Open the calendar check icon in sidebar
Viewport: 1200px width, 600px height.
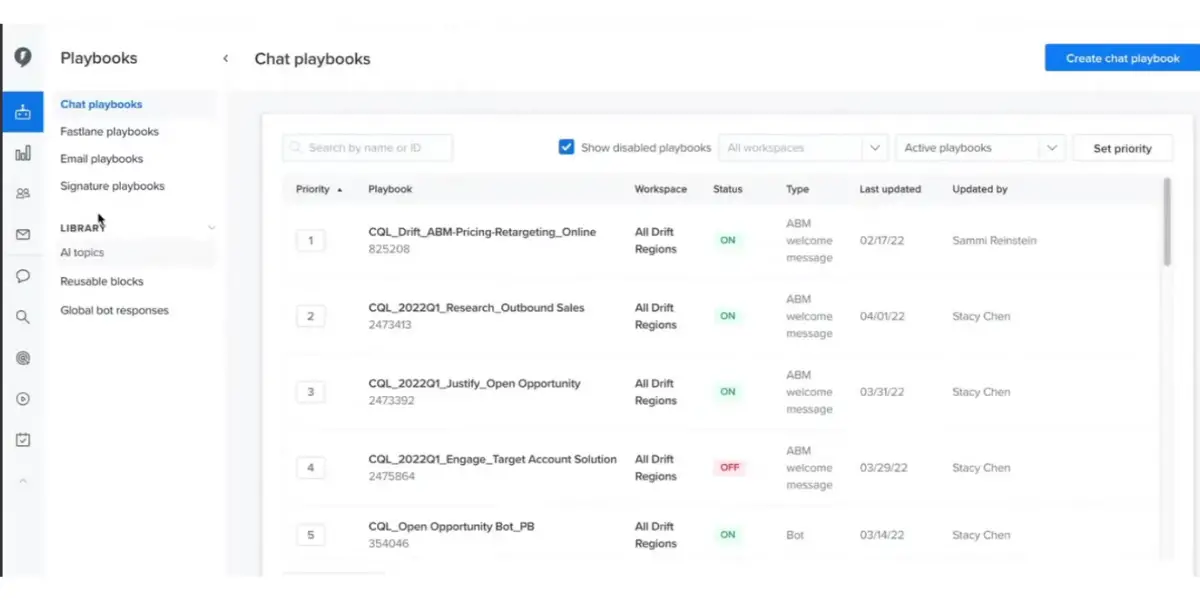(23, 439)
